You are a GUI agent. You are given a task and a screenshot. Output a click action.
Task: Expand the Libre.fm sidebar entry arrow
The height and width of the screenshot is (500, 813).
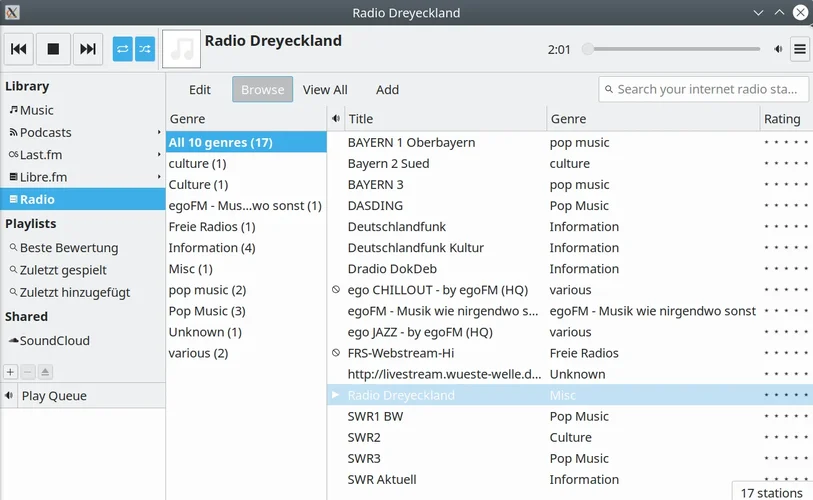pyautogui.click(x=159, y=178)
